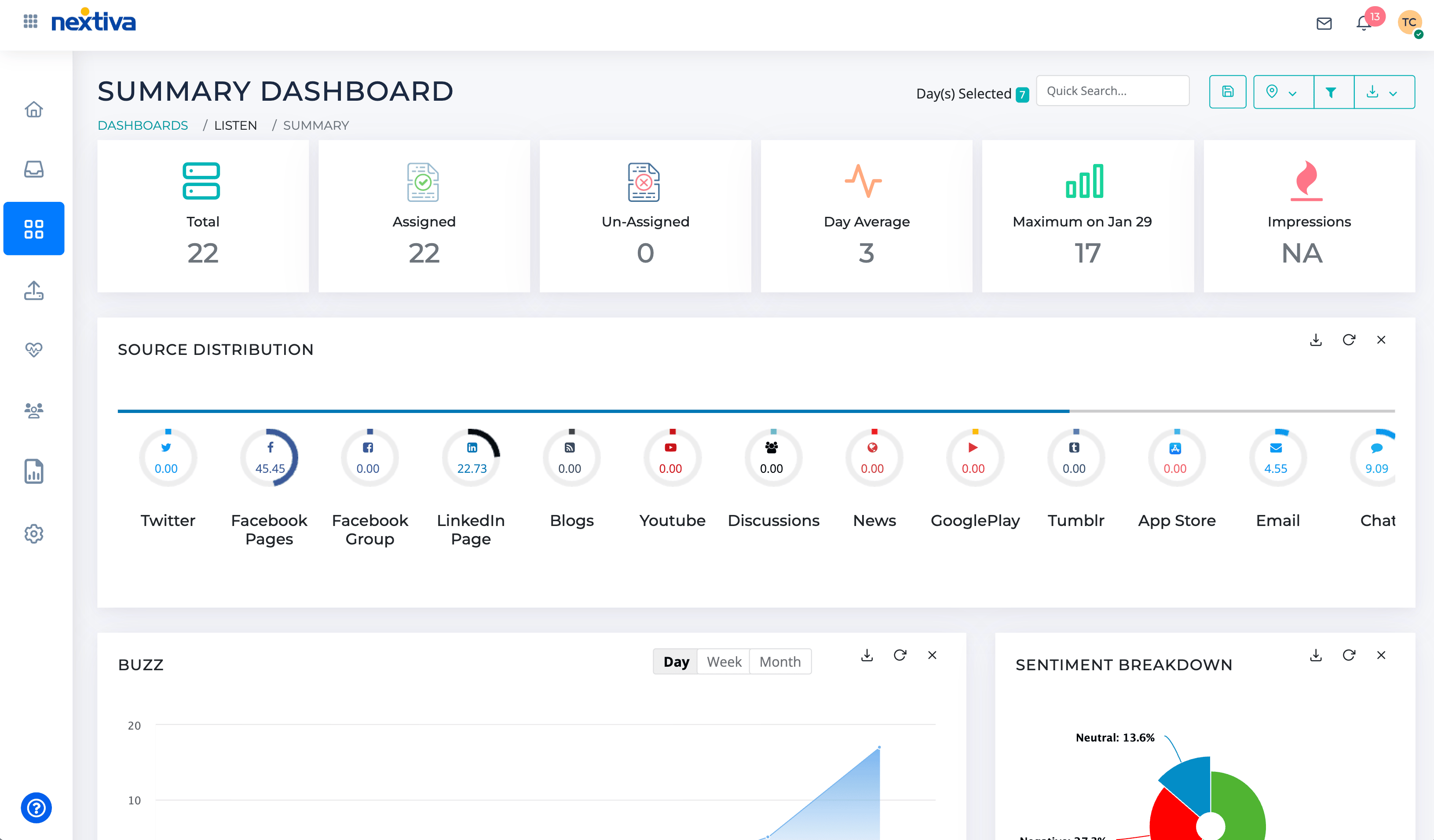
Task: Expand the download export dropdown in toolbar
Action: click(x=1383, y=91)
